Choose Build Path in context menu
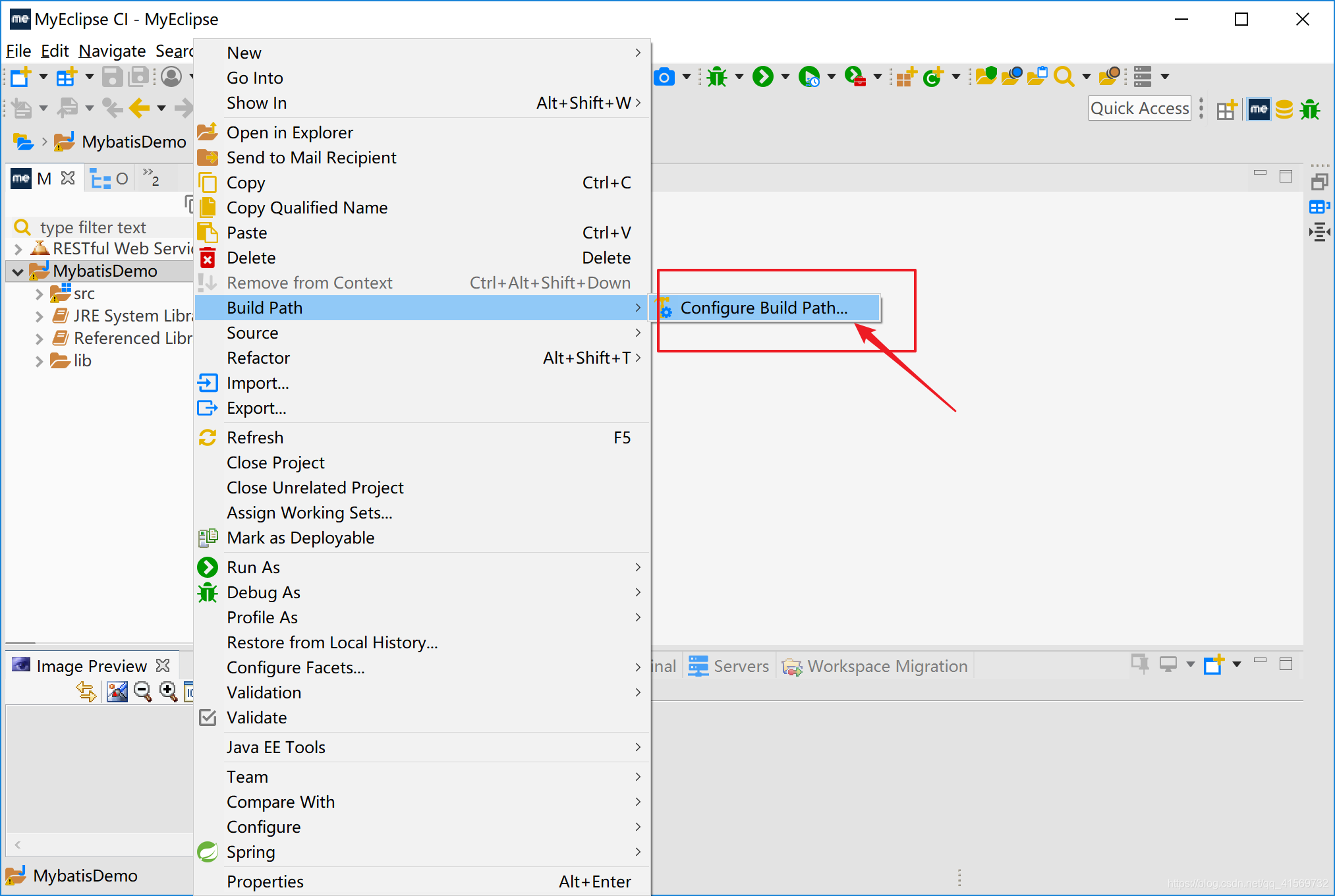 click(x=422, y=308)
